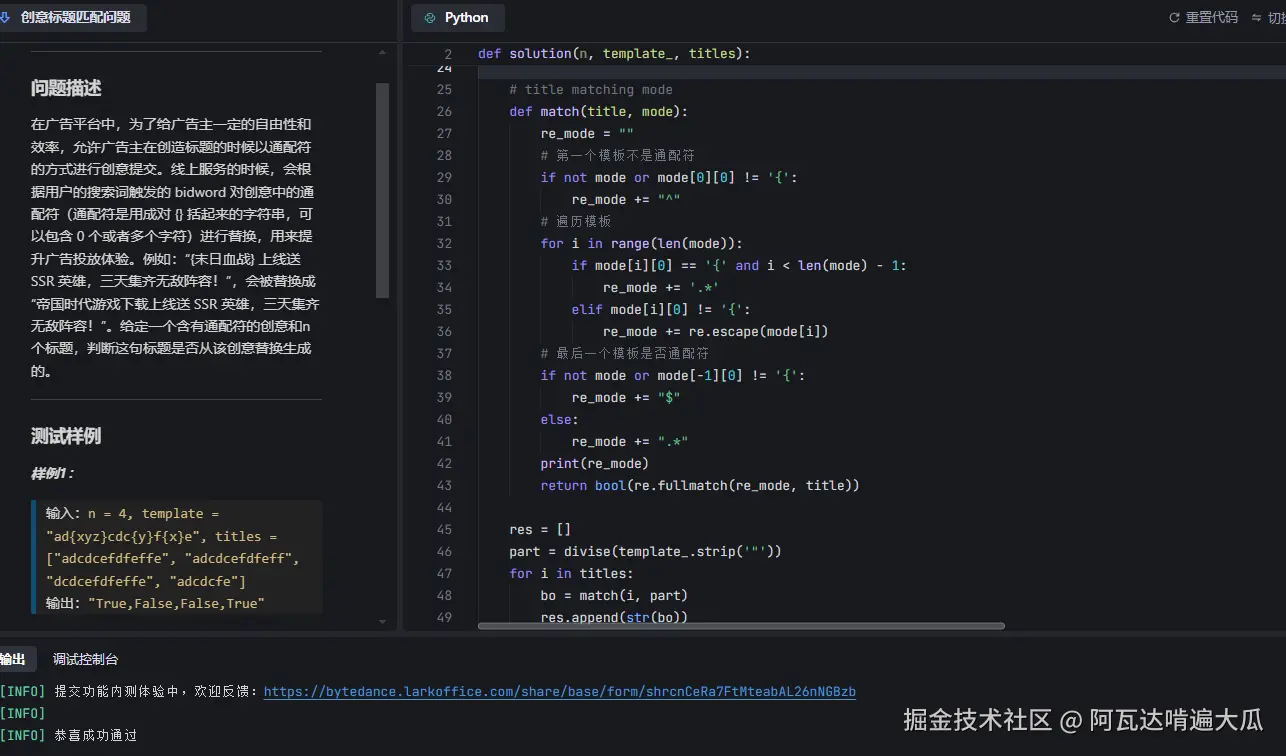Click the horizontal scrollbar below the code editor

[740, 626]
